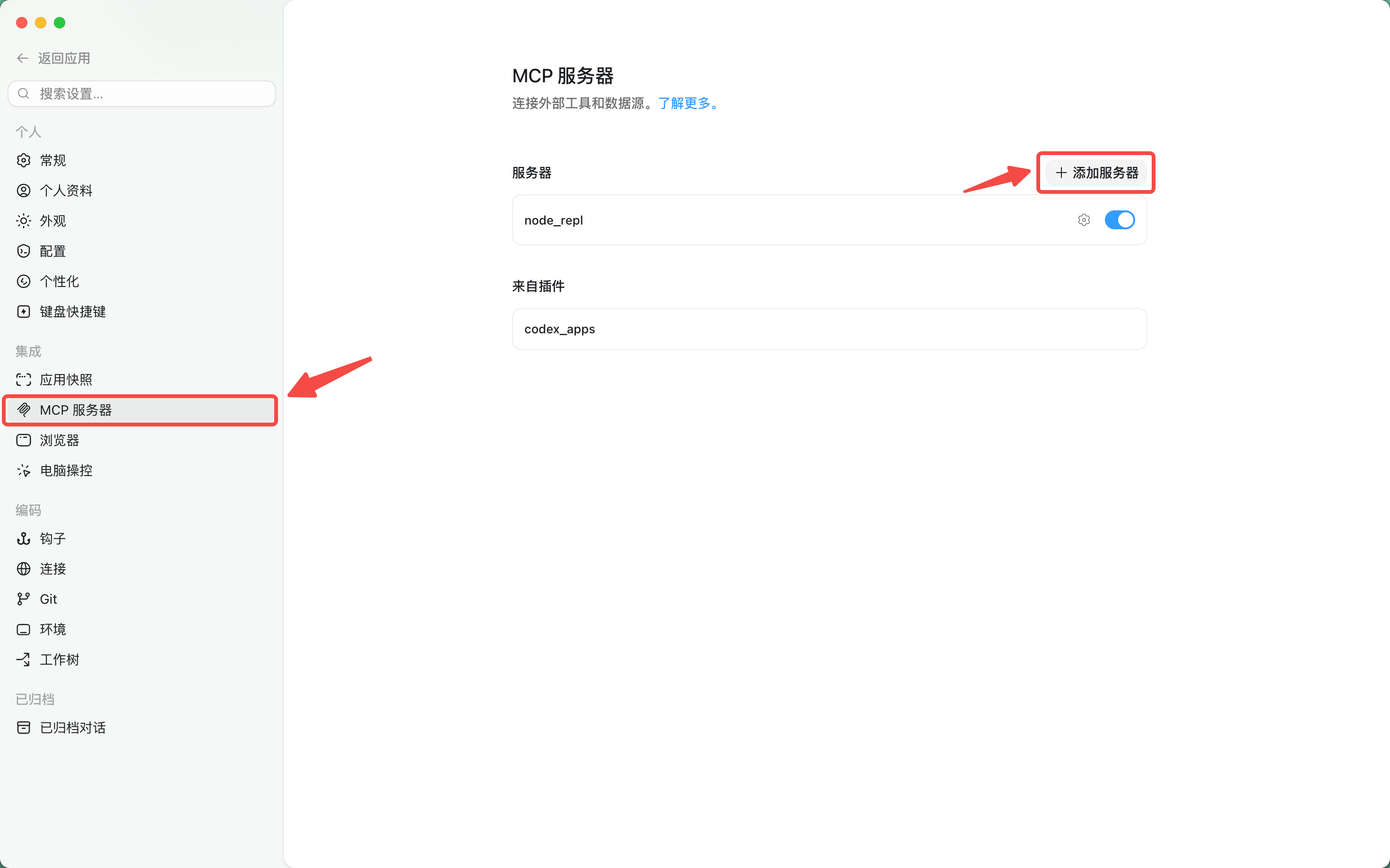Screen dimensions: 1390x868
Task: Click the monitor icon for 环境
Action: (24, 630)
